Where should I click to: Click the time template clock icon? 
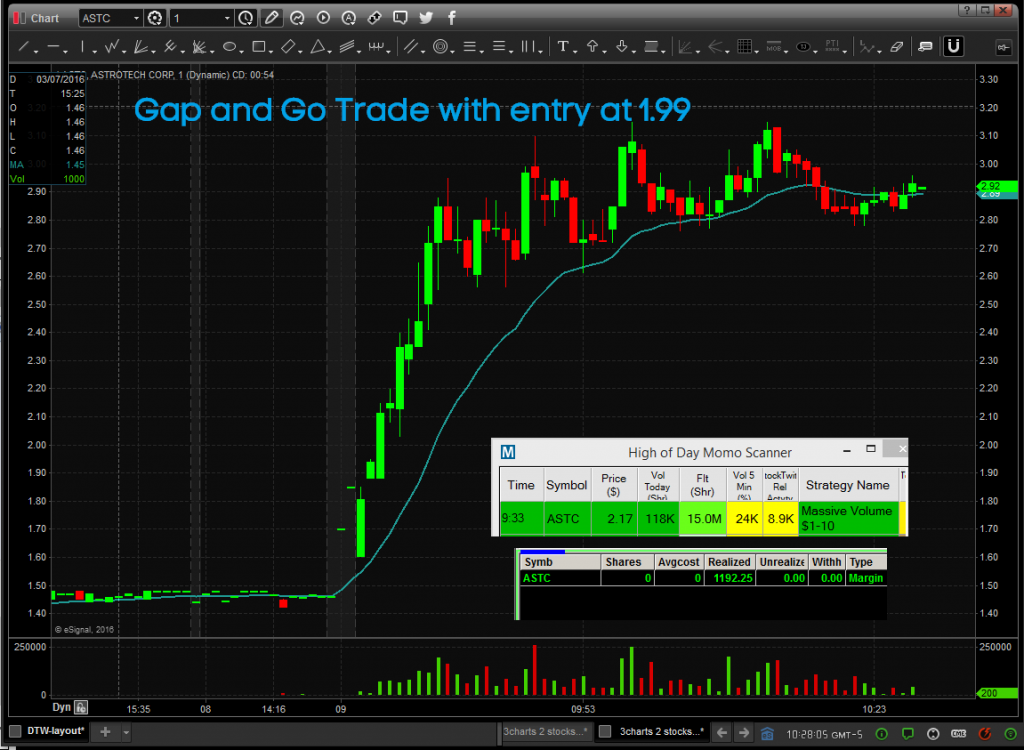point(246,18)
